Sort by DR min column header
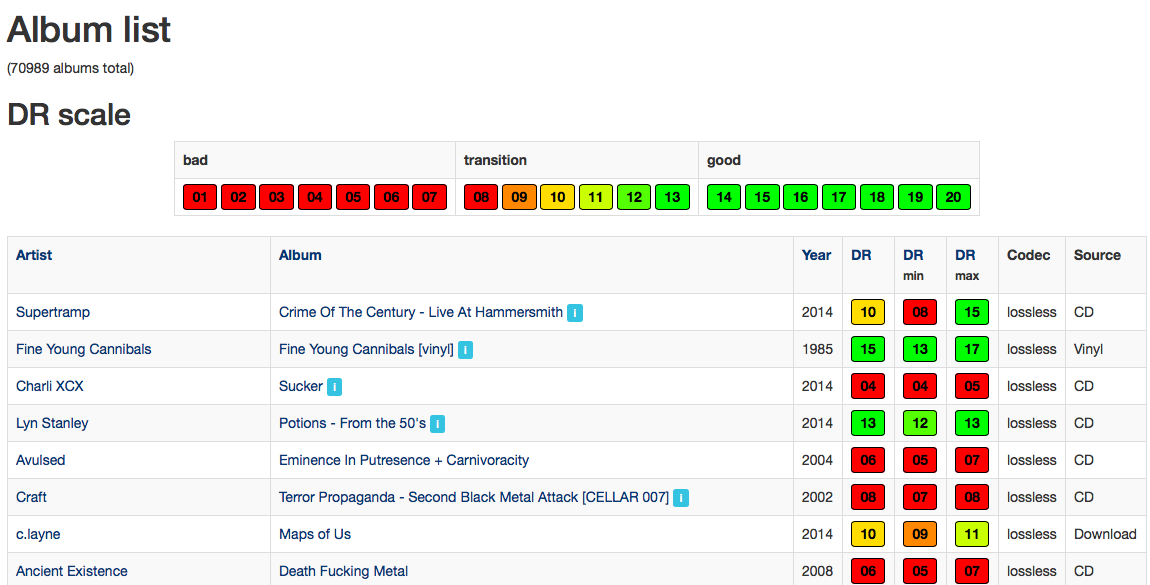This screenshot has height=585, width=1150. coord(913,255)
